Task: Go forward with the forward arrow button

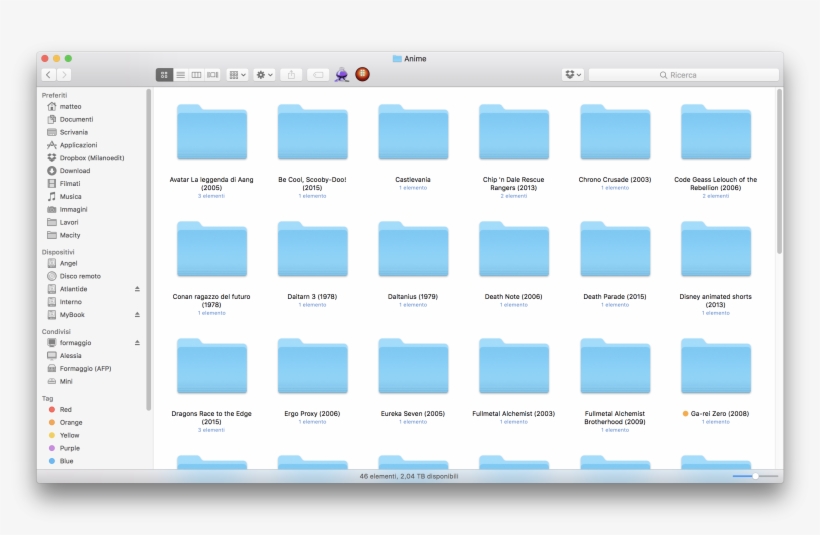Action: 64,75
